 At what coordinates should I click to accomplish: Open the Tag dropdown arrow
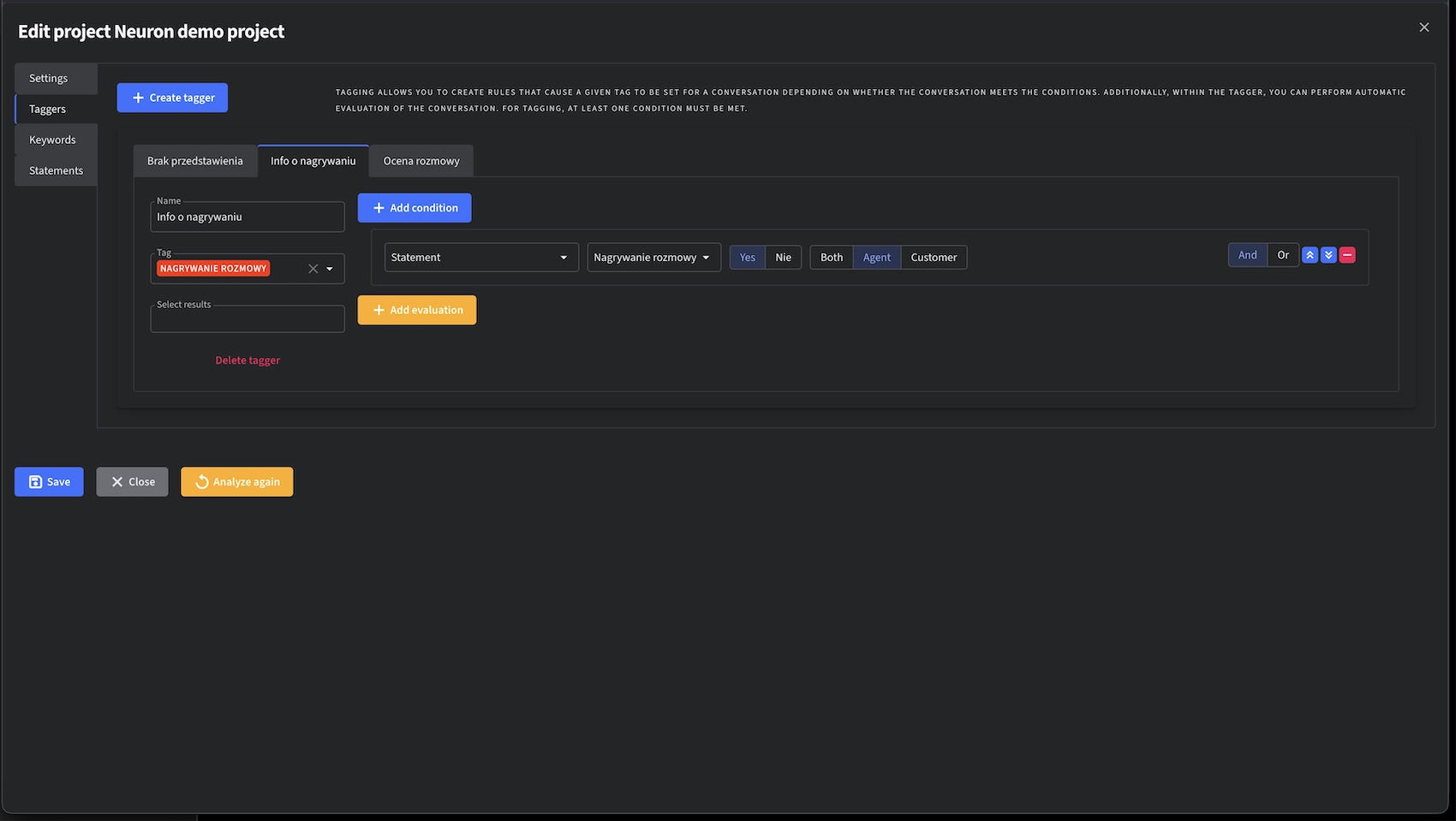pyautogui.click(x=330, y=269)
